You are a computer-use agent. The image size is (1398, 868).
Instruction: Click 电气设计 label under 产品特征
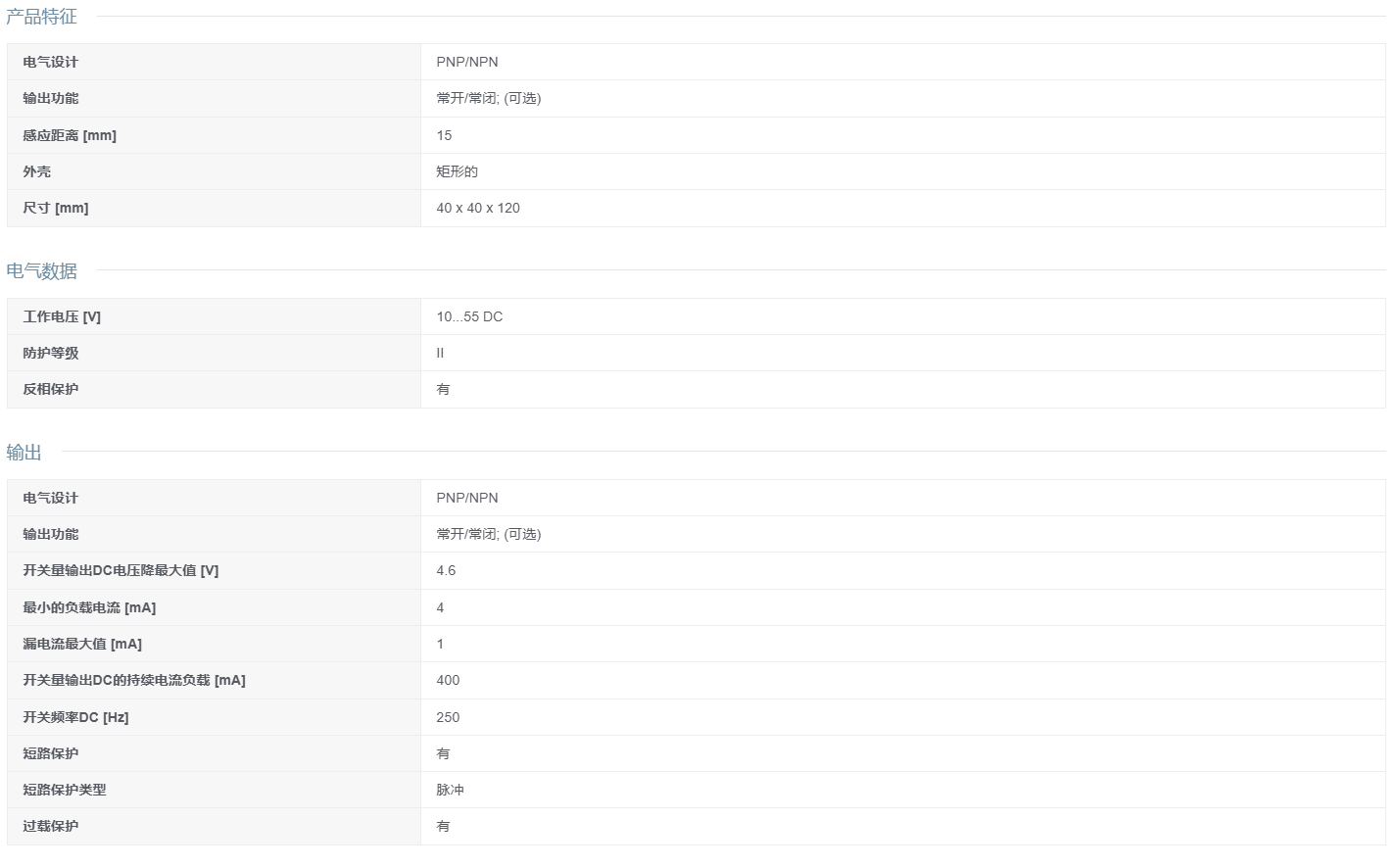click(51, 62)
